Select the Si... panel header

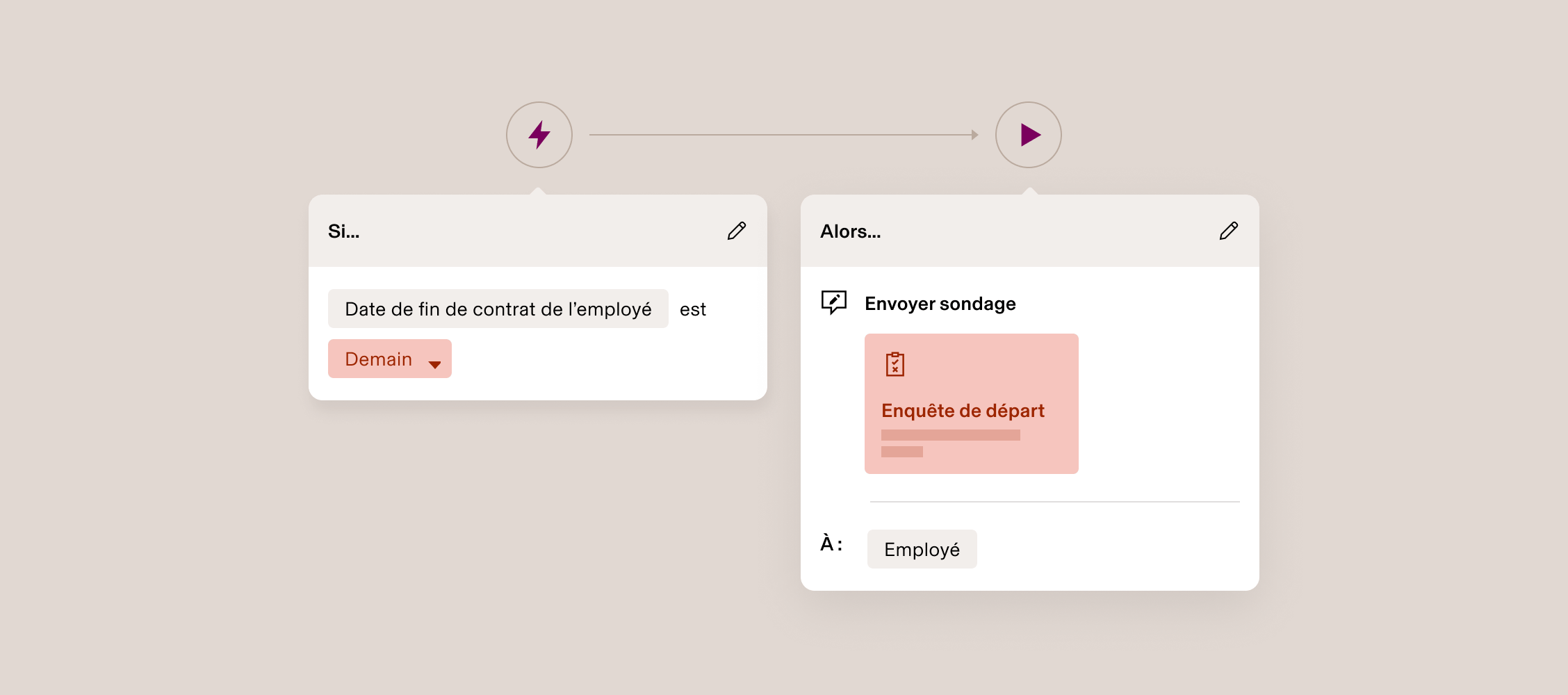point(343,231)
